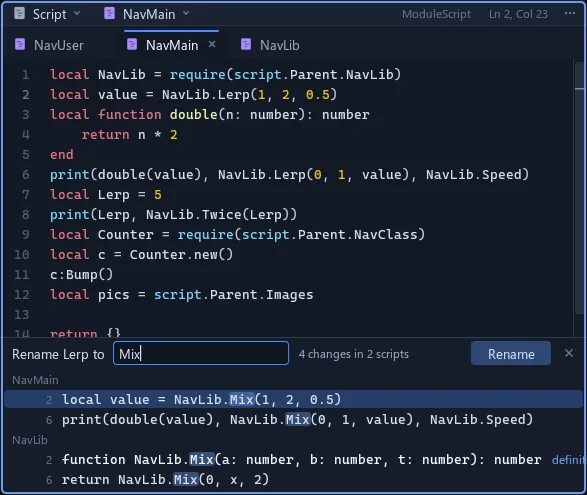Image resolution: width=587 pixels, height=495 pixels.
Task: Open the three-dot more options menu
Action: (570, 13)
